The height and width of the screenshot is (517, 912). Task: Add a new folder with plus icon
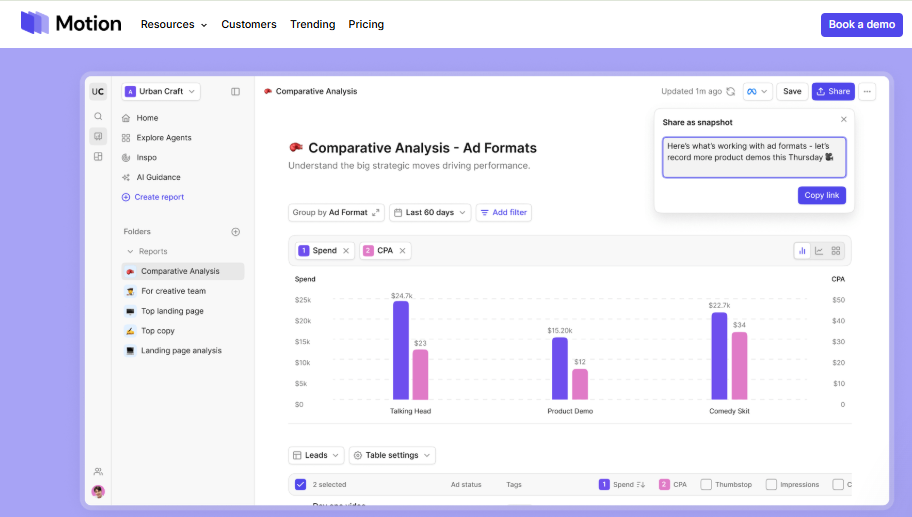pos(236,231)
